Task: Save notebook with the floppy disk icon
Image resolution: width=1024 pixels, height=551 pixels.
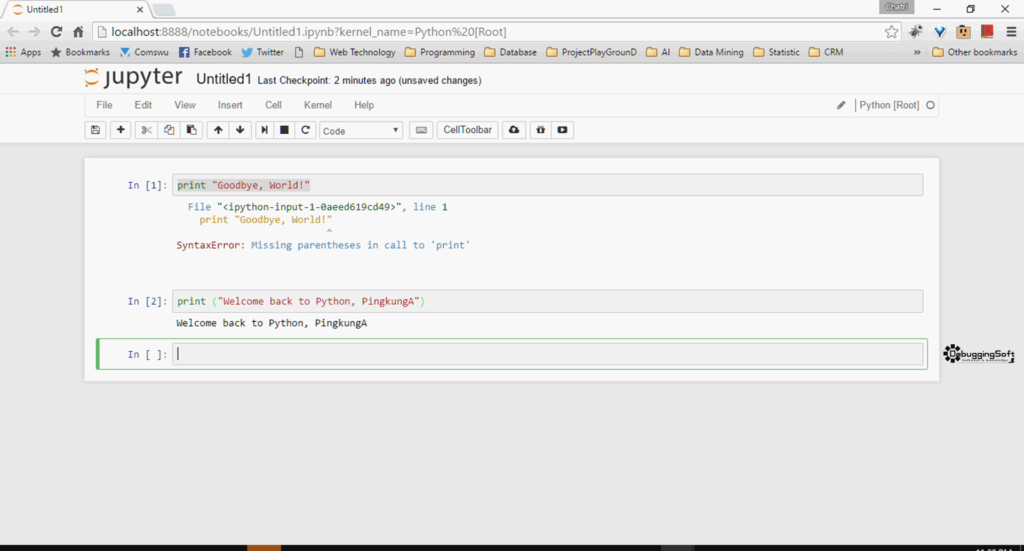Action: tap(95, 130)
